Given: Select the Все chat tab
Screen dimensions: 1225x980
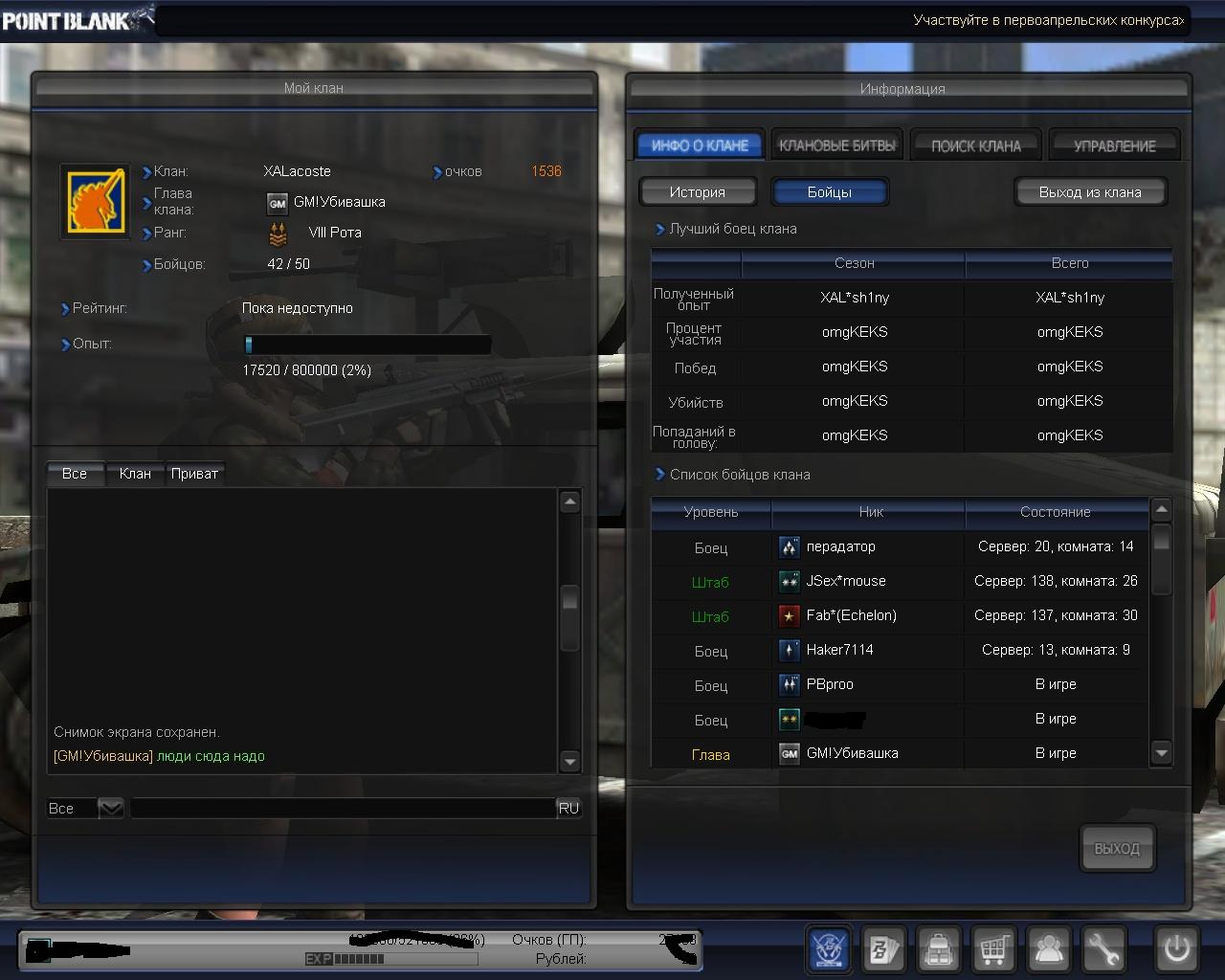Looking at the screenshot, I should [75, 474].
